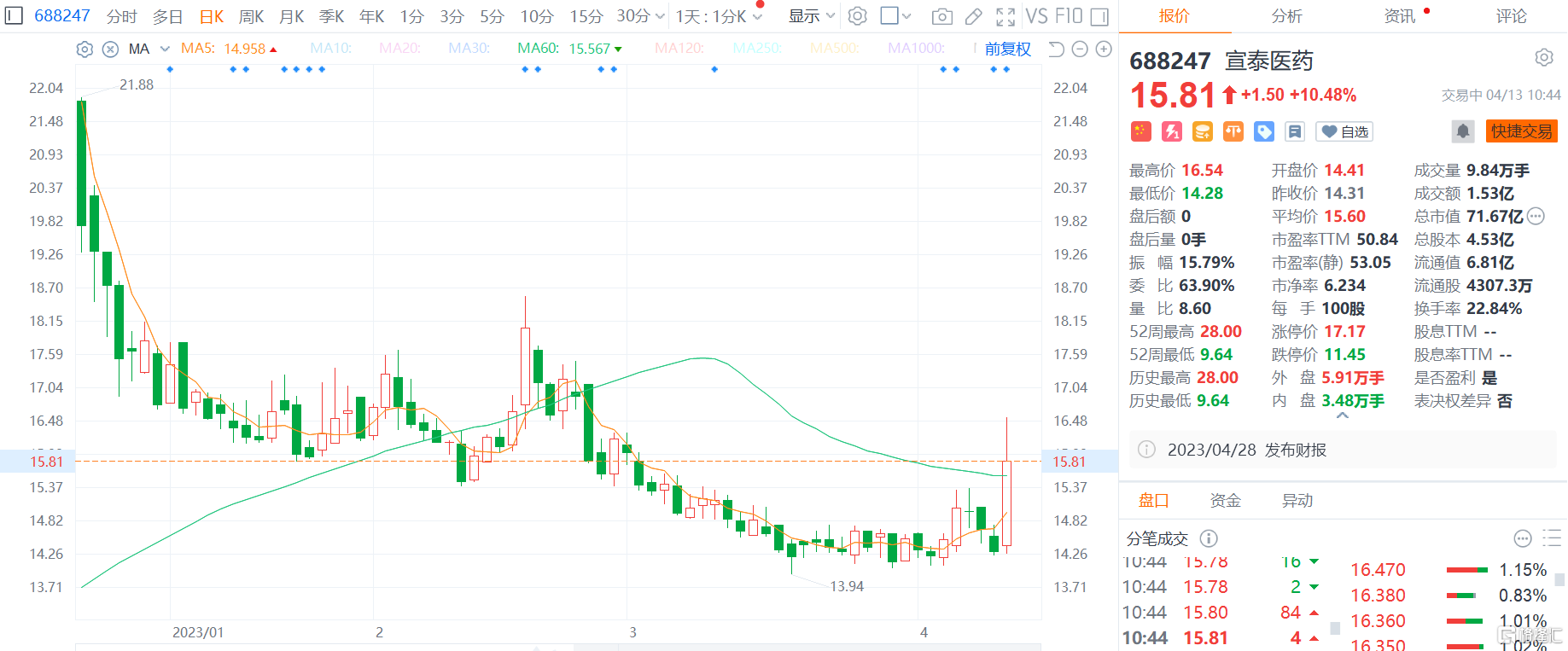Open the 资金 tab

[1225, 501]
